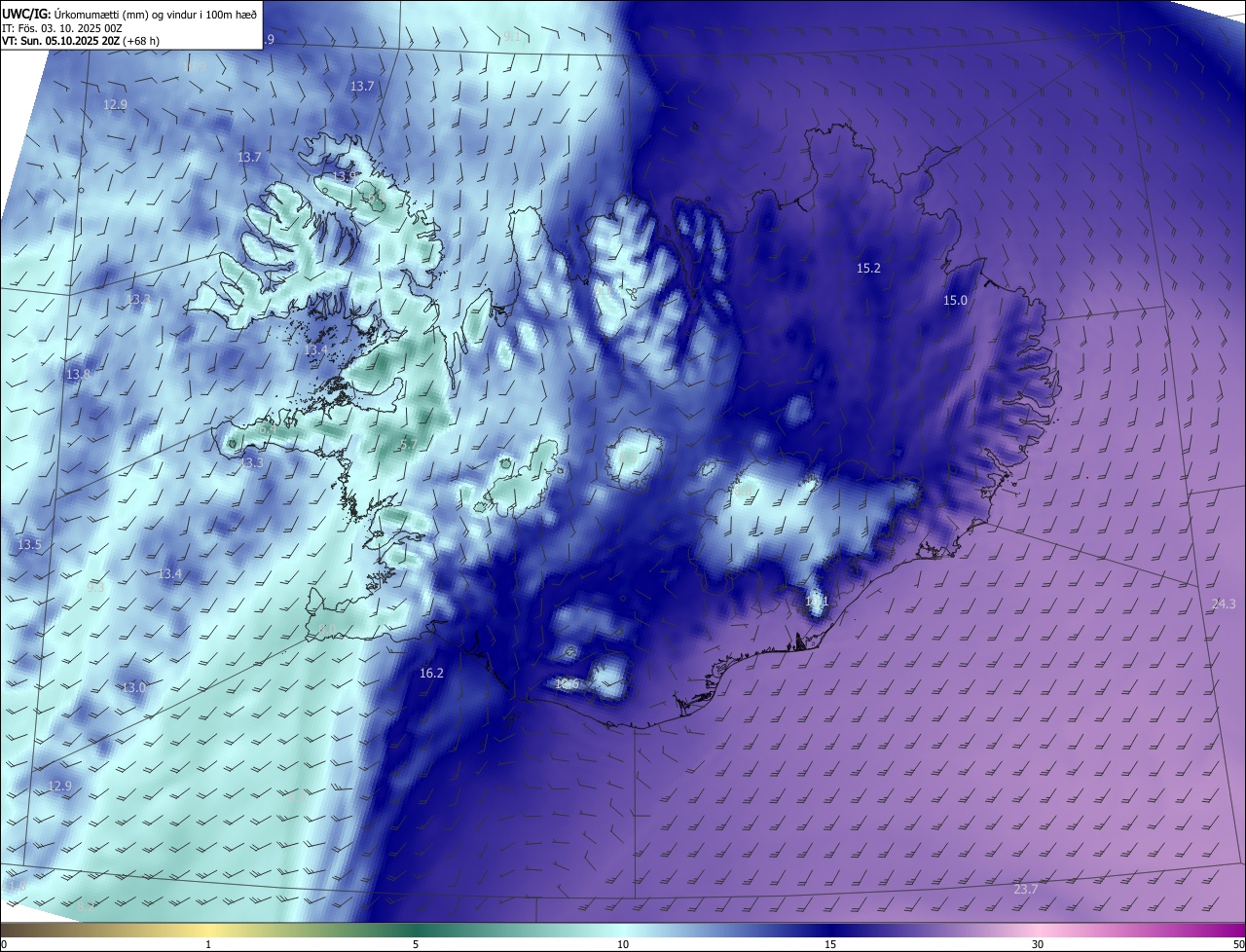1246x952 pixels.
Task: Click the 5 label on the color scale
Action: (x=416, y=944)
